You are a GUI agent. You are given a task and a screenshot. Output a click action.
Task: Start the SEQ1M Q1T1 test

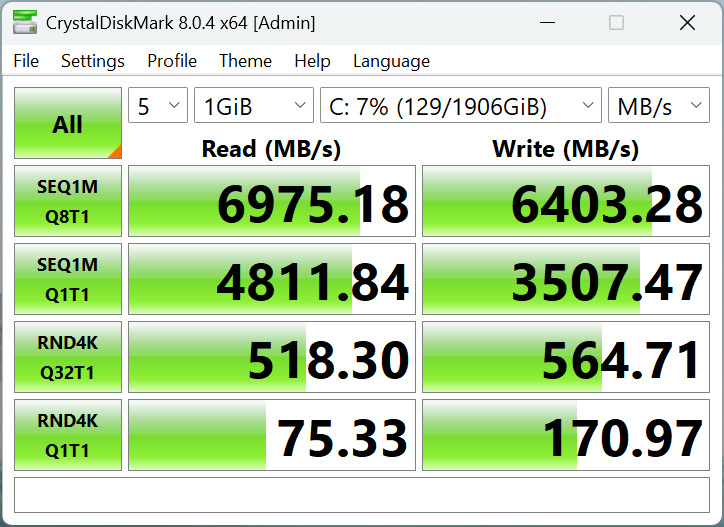(68, 279)
